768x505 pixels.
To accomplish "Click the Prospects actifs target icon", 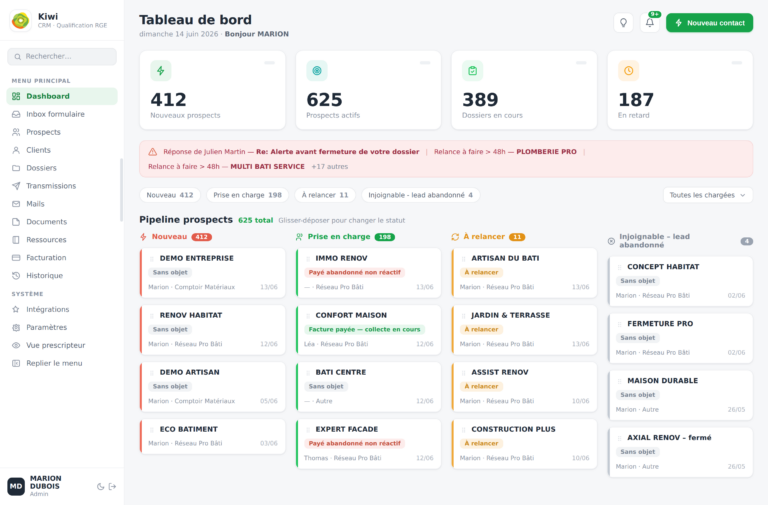I will tap(317, 71).
